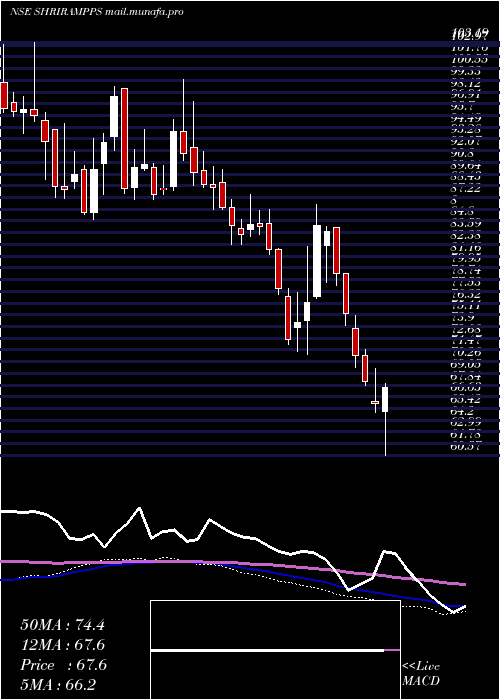Click the 92.07 price axis label

tap(466, 142)
